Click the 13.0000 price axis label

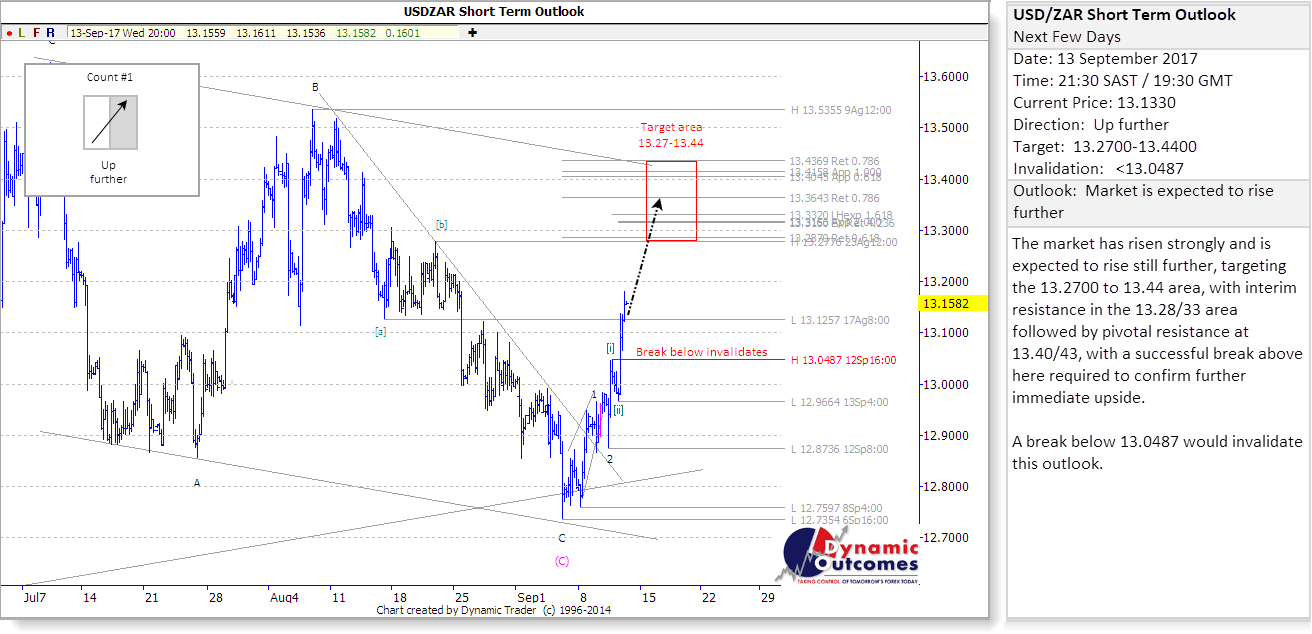(944, 384)
